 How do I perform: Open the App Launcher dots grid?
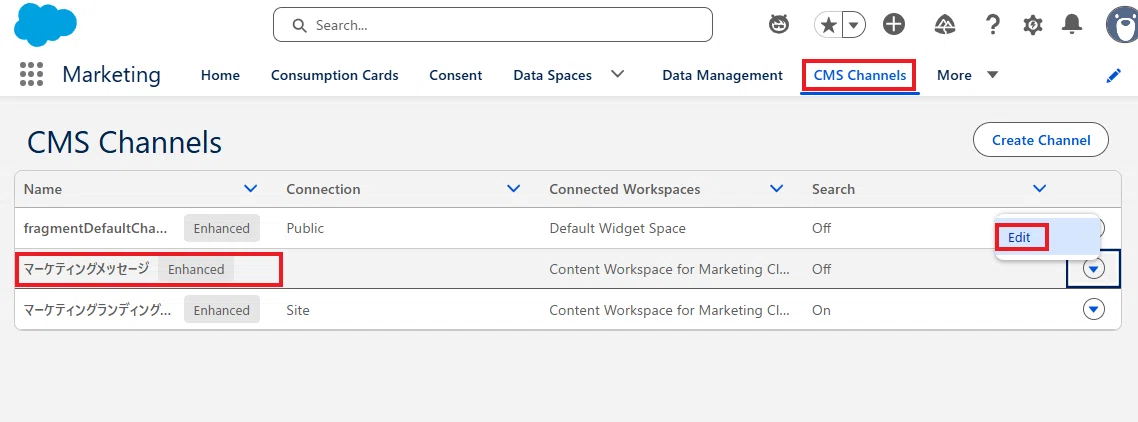tap(31, 74)
